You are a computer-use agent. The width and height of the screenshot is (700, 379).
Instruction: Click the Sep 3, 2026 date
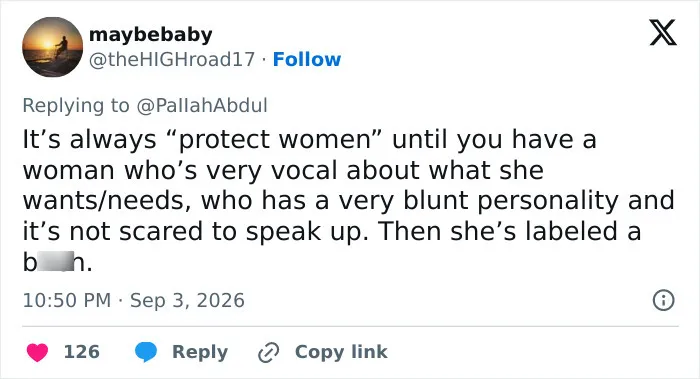point(187,300)
